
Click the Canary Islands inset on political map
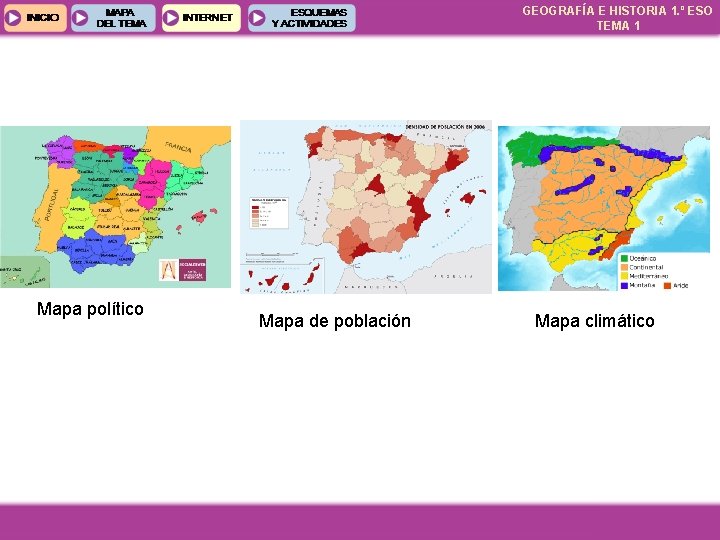25,272
